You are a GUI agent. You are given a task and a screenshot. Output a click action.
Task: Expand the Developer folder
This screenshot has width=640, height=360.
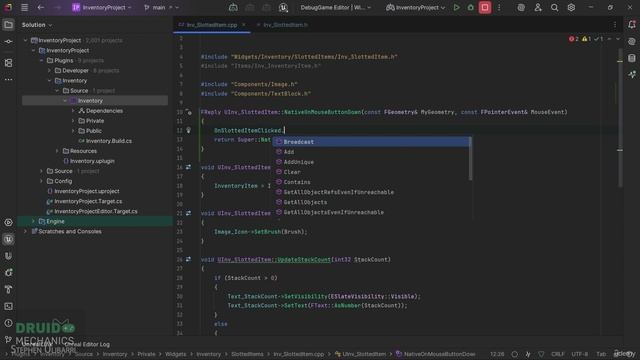point(49,71)
